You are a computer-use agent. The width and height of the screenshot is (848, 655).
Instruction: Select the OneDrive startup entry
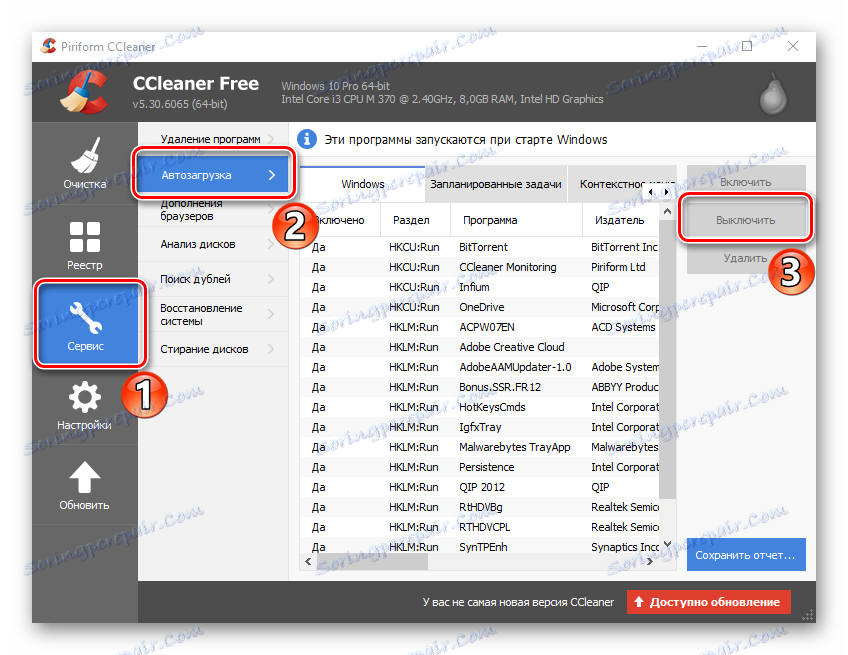pos(480,307)
